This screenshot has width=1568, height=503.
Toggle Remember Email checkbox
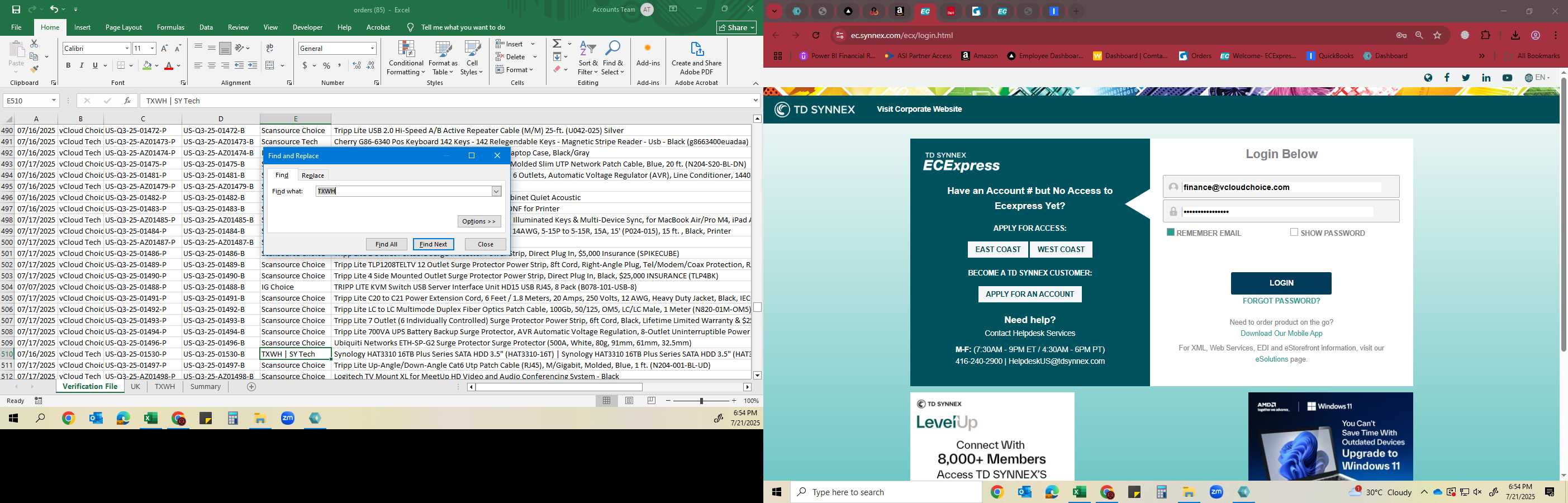click(x=1170, y=232)
